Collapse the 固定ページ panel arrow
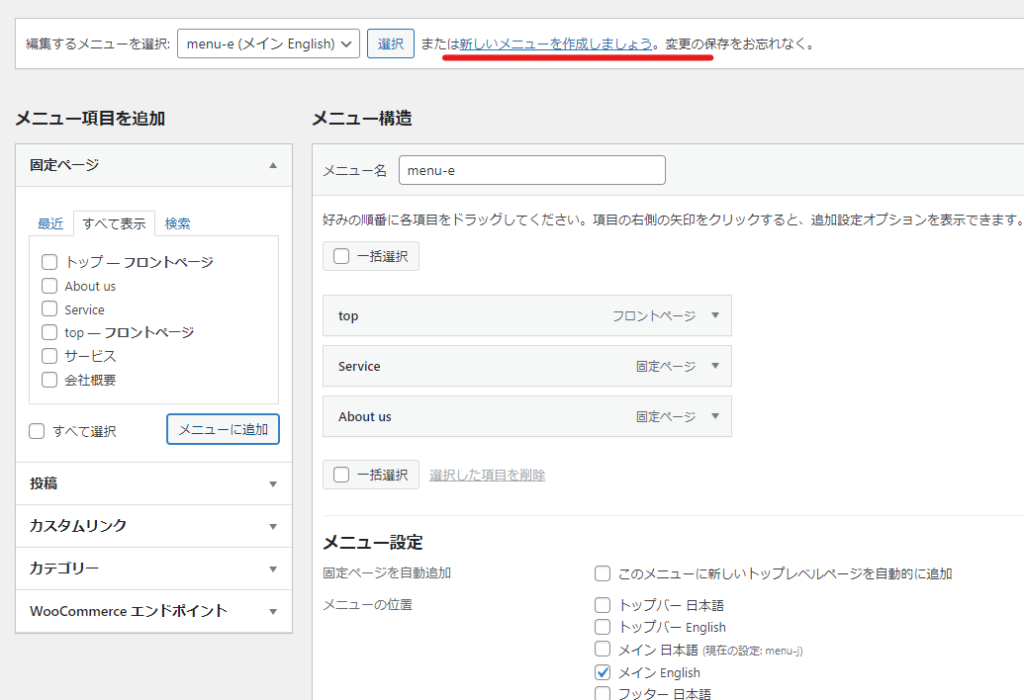 tap(273, 166)
